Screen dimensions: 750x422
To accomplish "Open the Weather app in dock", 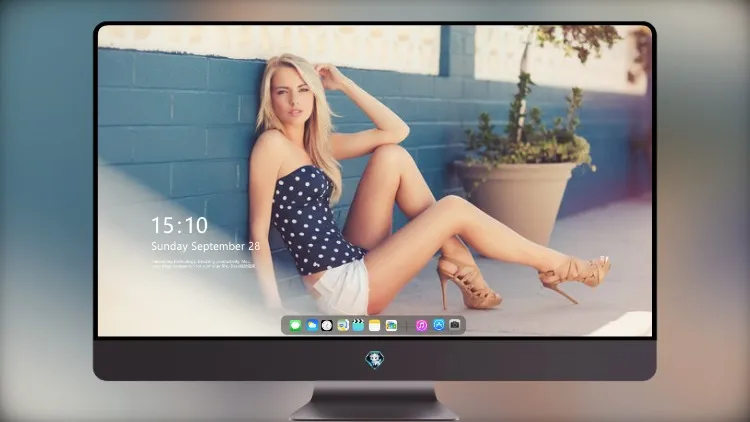I will 311,325.
